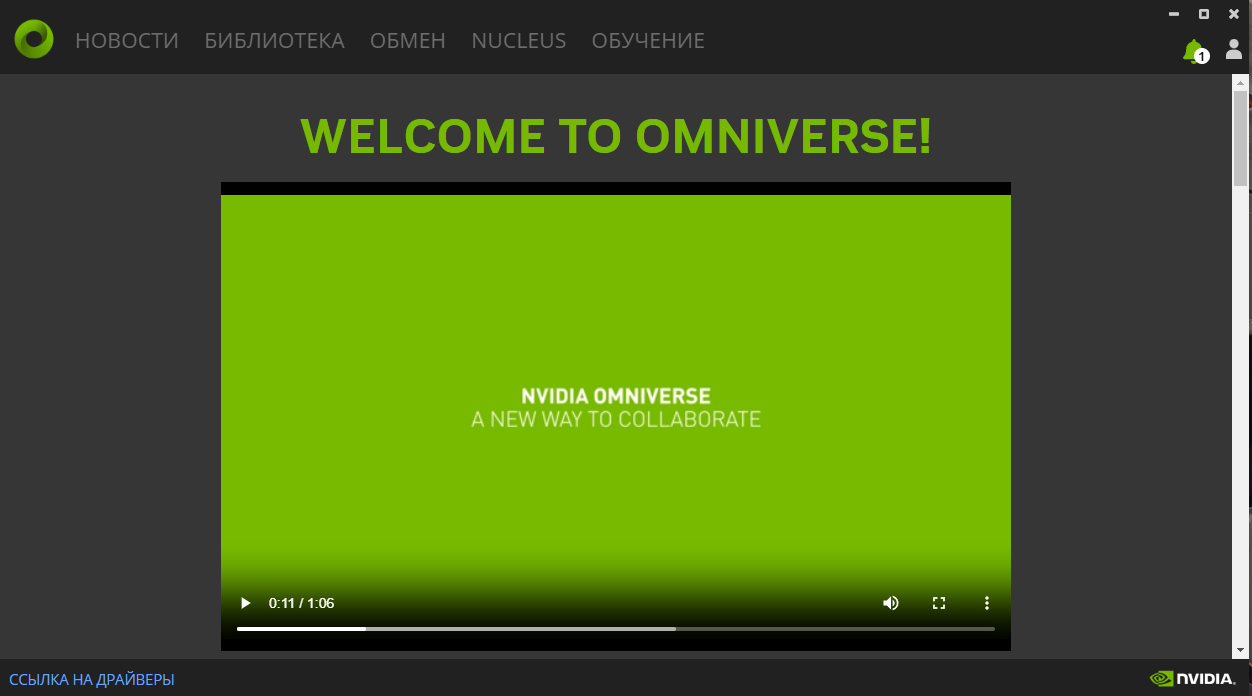This screenshot has height=696, width=1252.
Task: Click the scrollbar down arrow
Action: (1240, 651)
